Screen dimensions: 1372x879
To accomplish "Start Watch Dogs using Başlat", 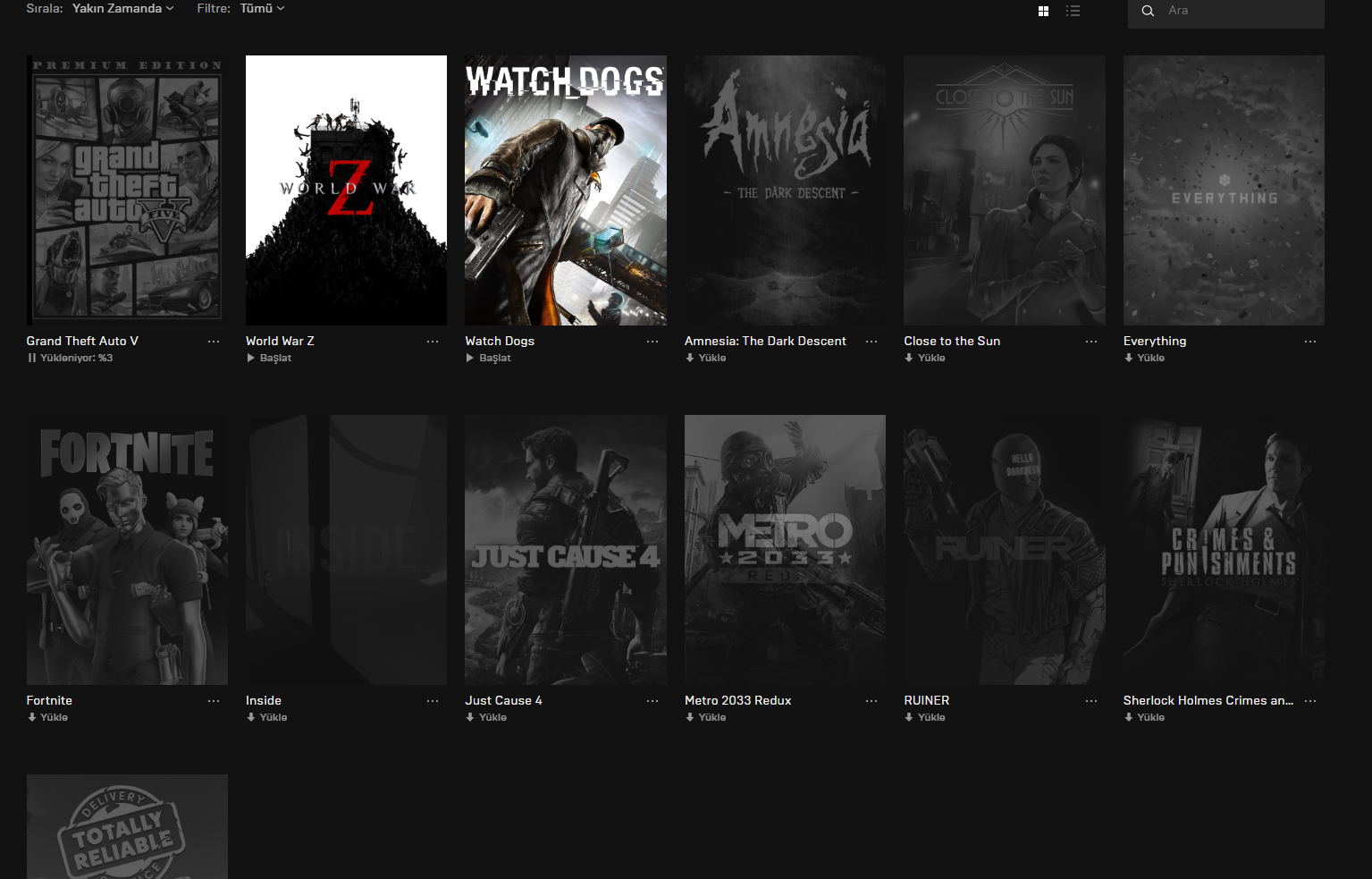I will click(488, 358).
